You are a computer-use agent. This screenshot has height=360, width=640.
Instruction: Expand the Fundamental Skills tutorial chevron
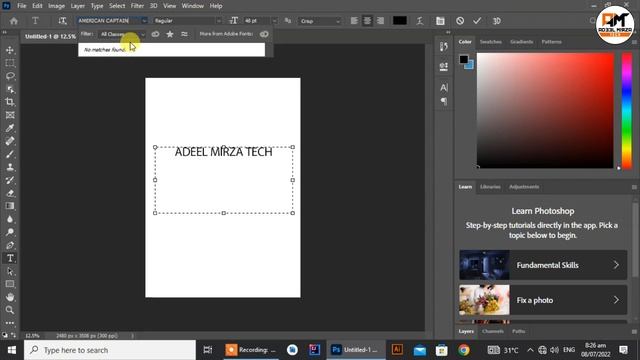click(616, 265)
